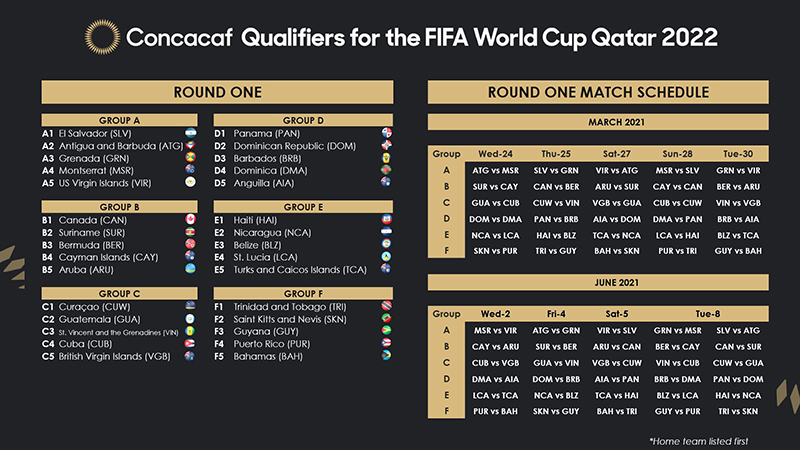
Task: Click the Suriname flag icon
Action: [x=189, y=231]
